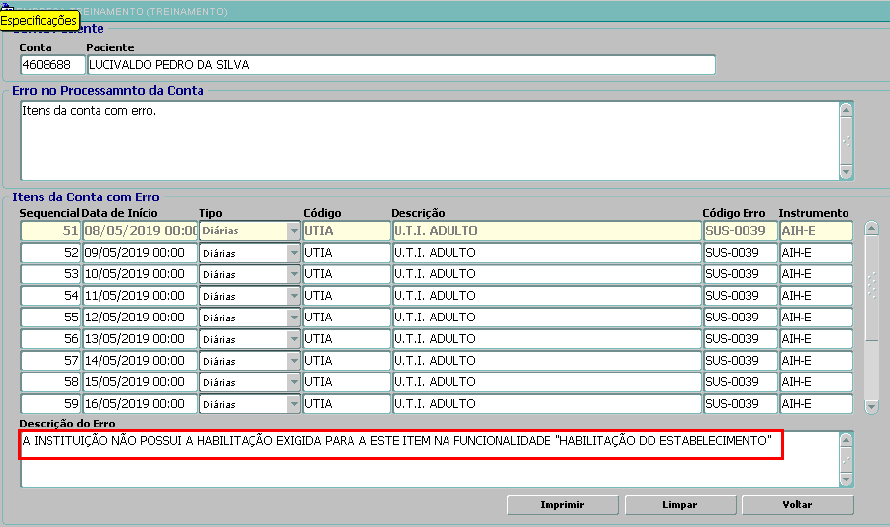Open Tipo dropdown for row 54
Viewport: 890px width, 527px height.
click(293, 296)
